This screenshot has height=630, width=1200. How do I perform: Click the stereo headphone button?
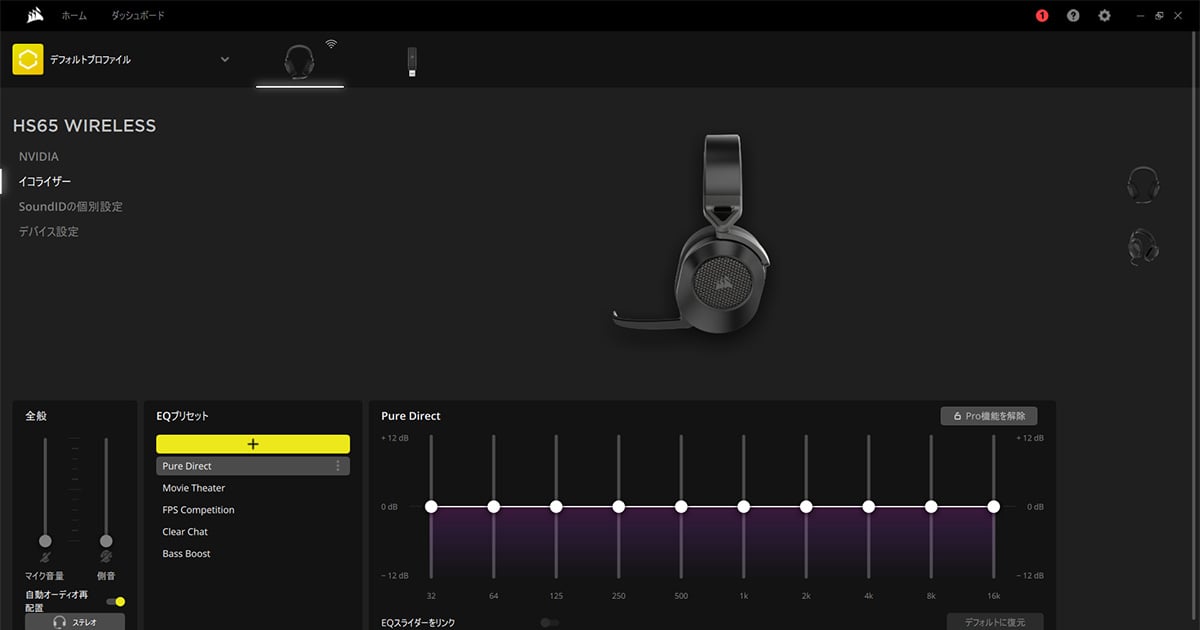[75, 621]
